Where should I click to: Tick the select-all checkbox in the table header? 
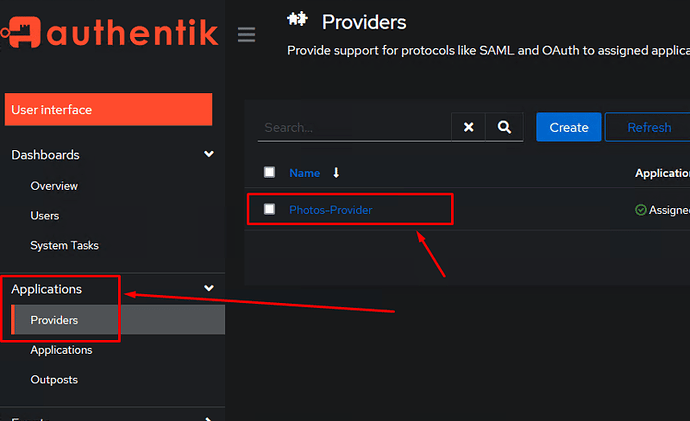pos(269,172)
